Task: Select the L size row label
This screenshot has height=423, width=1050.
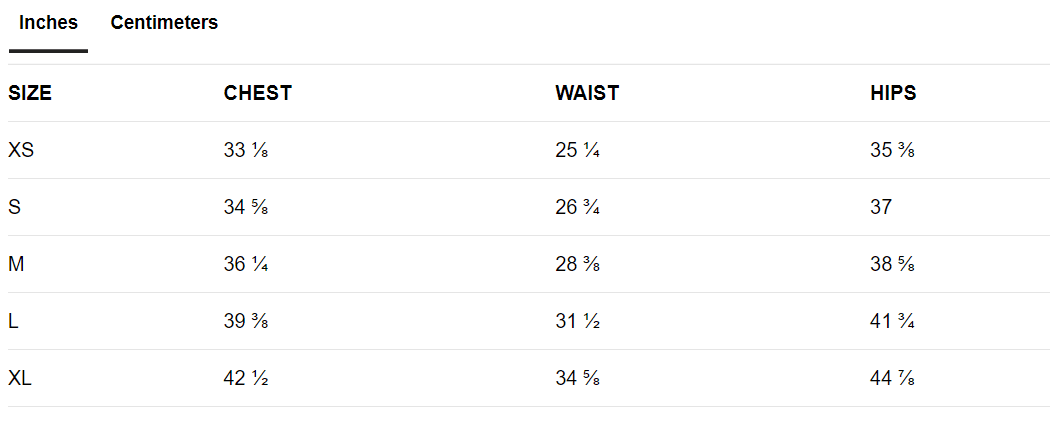Action: pos(13,322)
